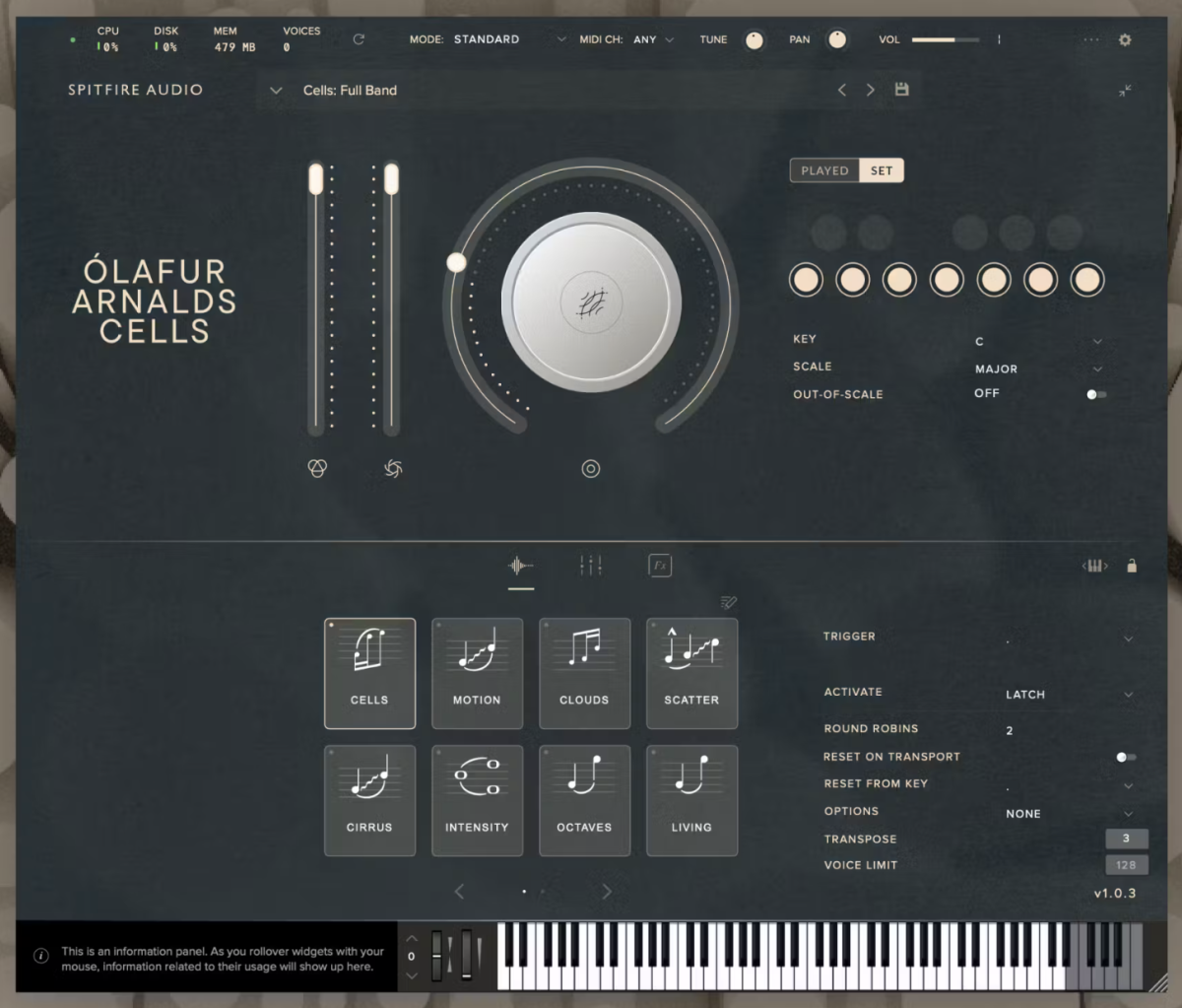Image resolution: width=1182 pixels, height=1008 pixels.
Task: Adjust the Tune knob
Action: 754,40
